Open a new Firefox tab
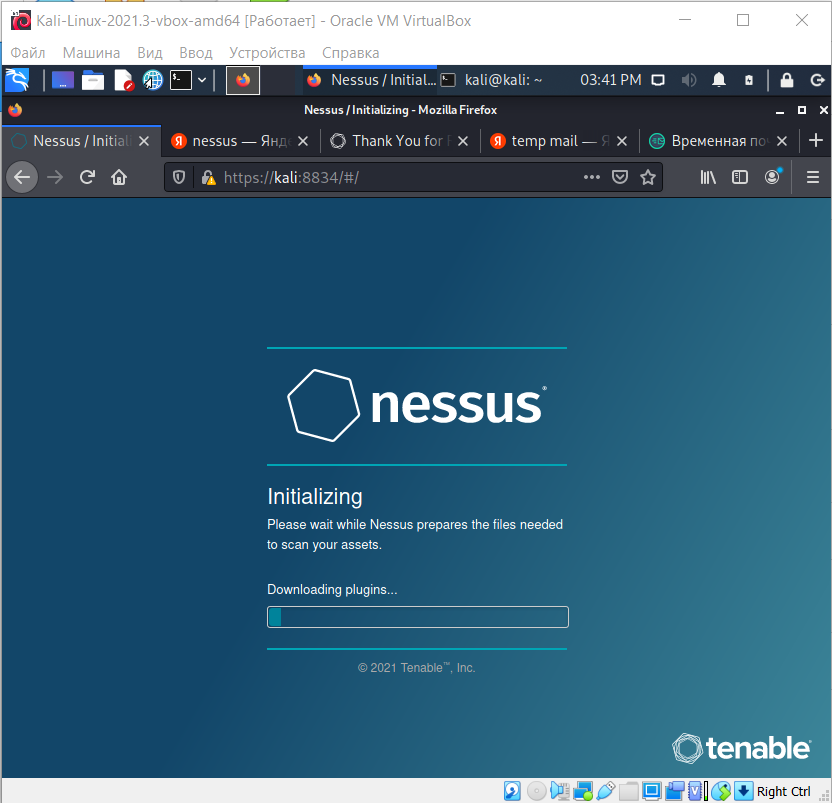Screen dimensions: 832x803 tap(816, 141)
